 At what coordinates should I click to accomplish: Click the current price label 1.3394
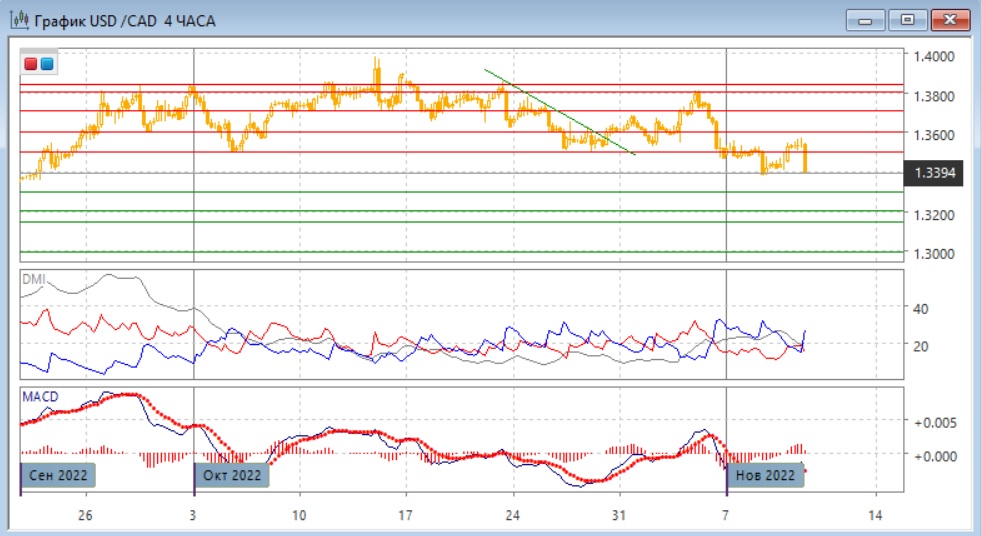[x=935, y=174]
